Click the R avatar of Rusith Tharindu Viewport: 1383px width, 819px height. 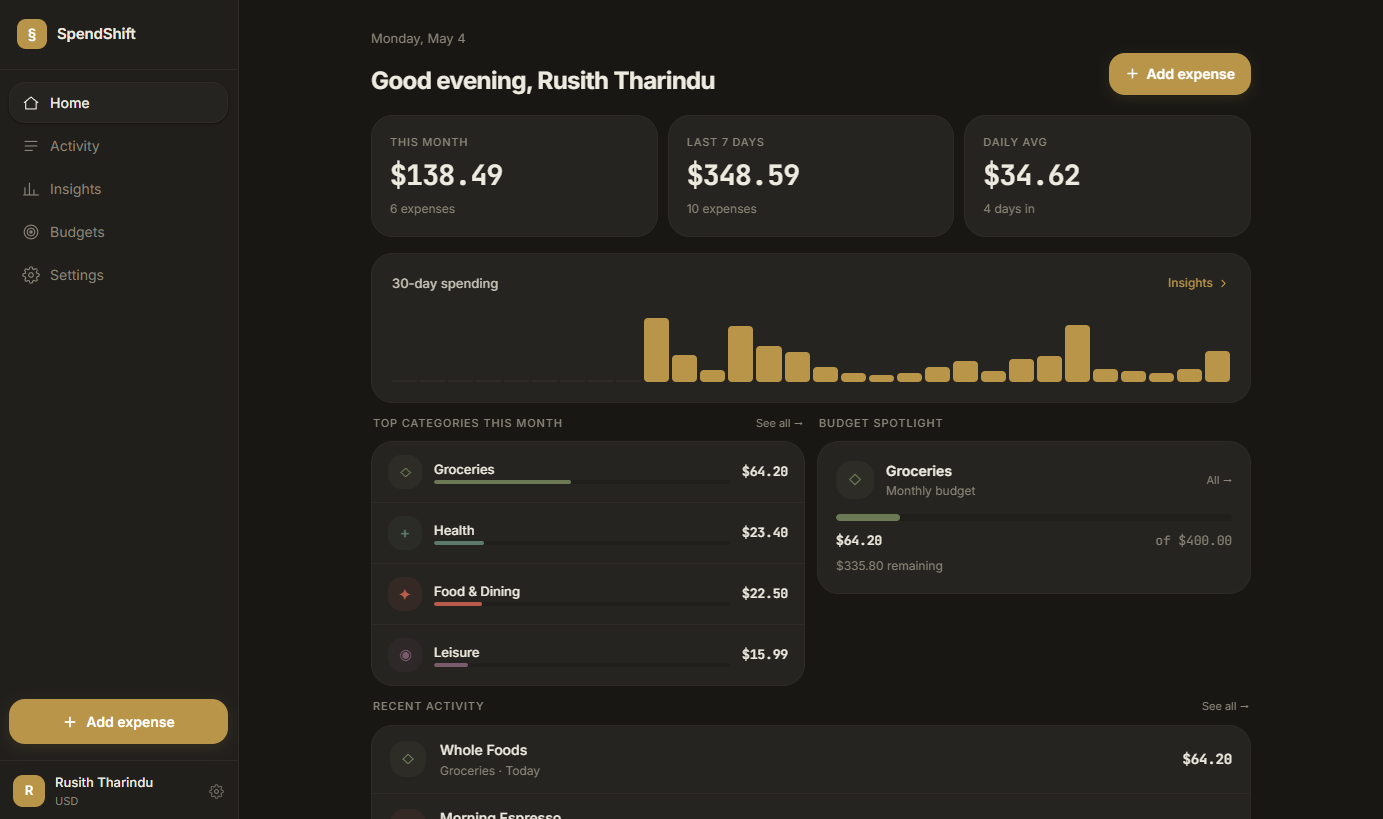click(29, 791)
